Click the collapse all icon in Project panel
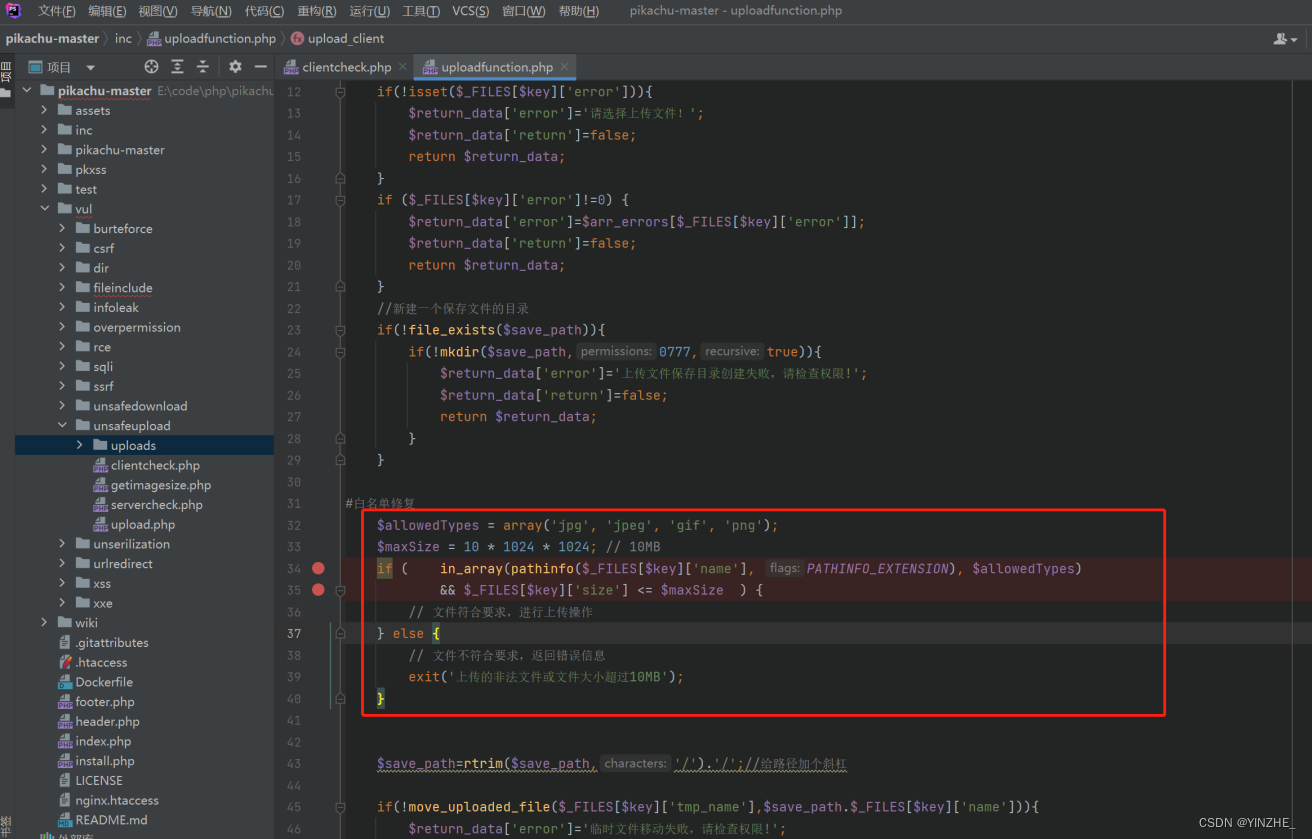 (202, 67)
